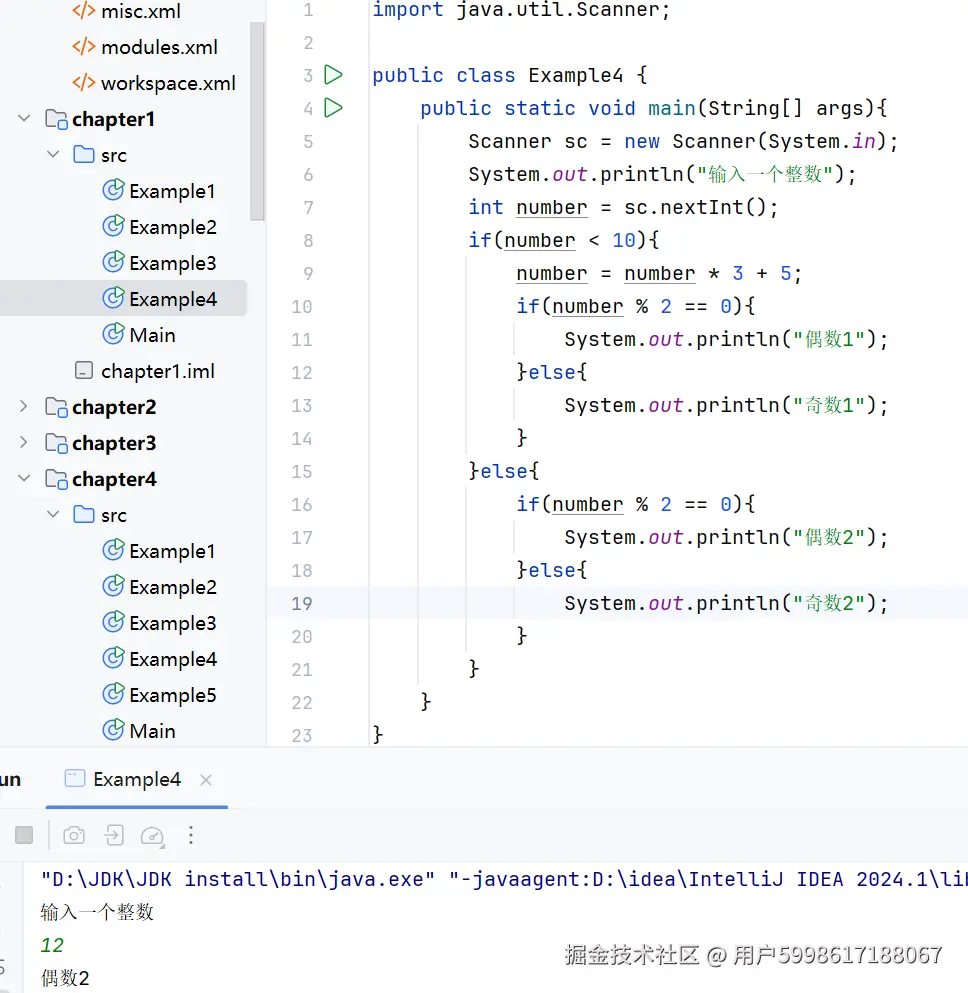Select the chapter2 module folder

click(x=101, y=407)
